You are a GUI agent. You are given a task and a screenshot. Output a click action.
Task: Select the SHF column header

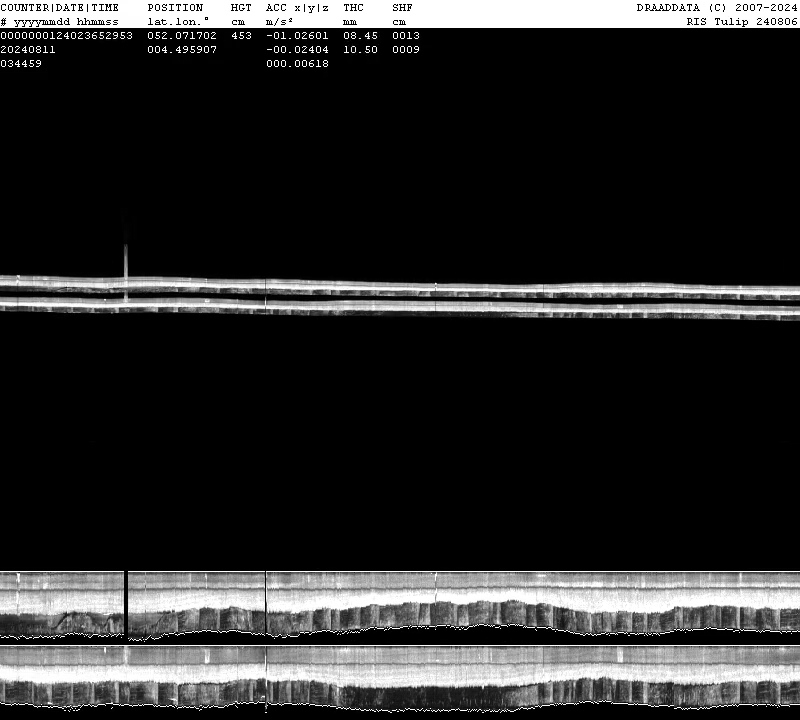click(x=402, y=7)
